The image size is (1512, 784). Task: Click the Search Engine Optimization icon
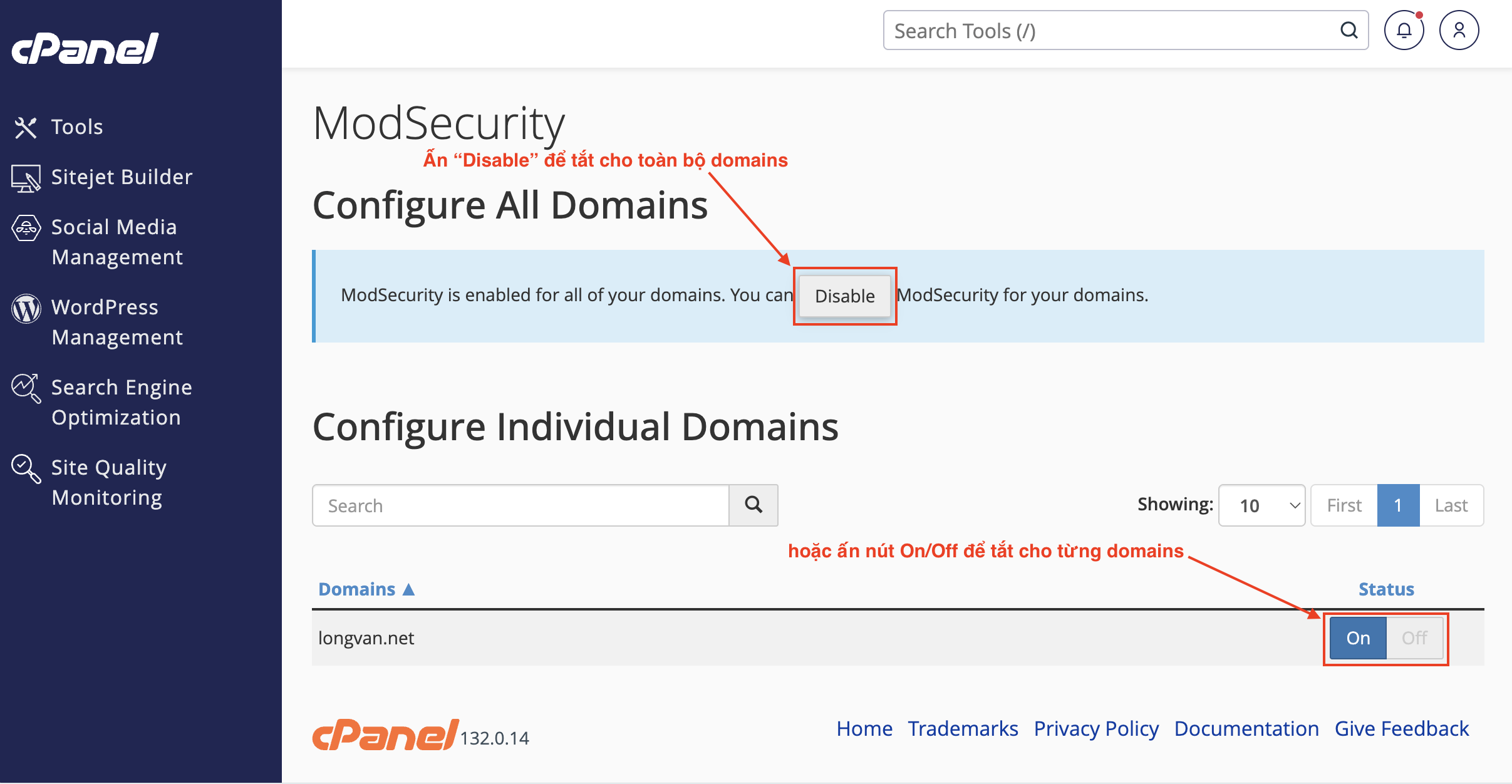[x=26, y=389]
